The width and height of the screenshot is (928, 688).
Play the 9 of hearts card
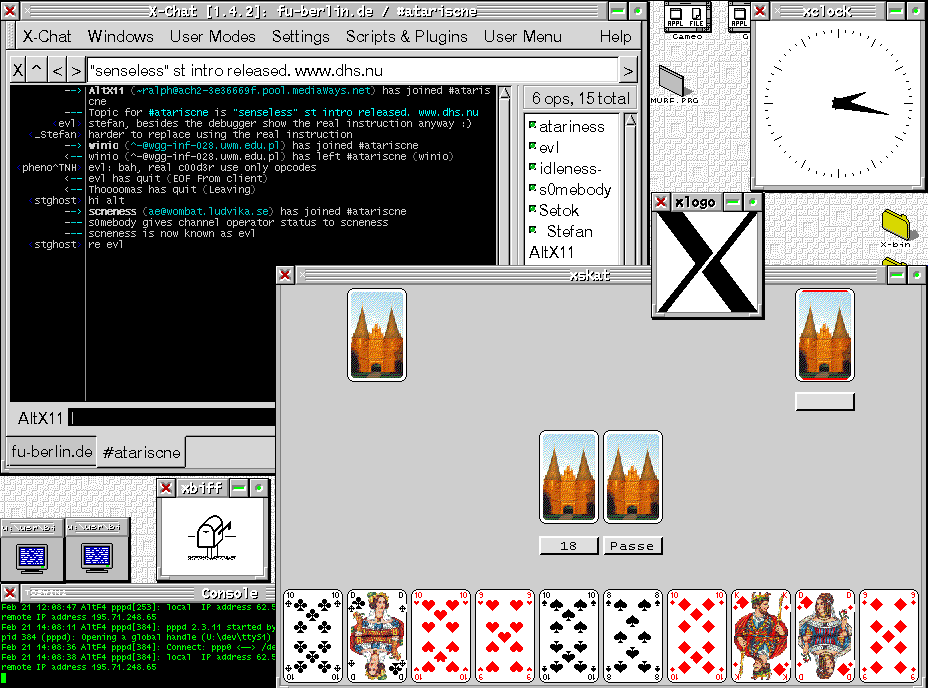(505, 636)
